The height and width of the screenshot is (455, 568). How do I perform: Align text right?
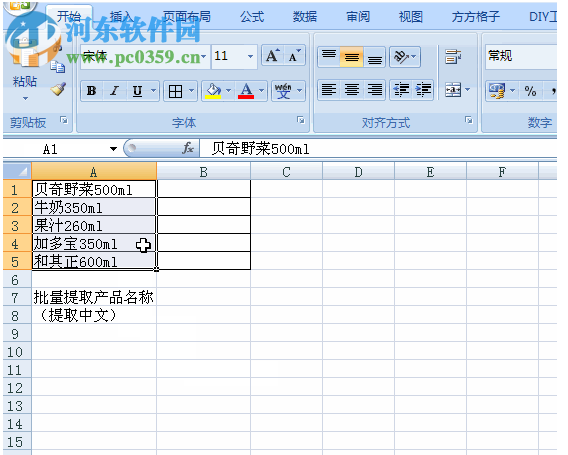[x=374, y=89]
